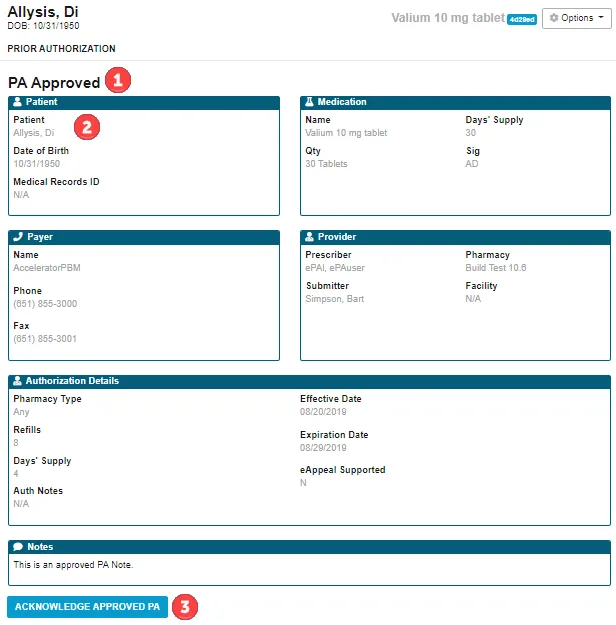The image size is (616, 625).
Task: Click the user icon in Authorization Details header
Action: click(x=17, y=381)
